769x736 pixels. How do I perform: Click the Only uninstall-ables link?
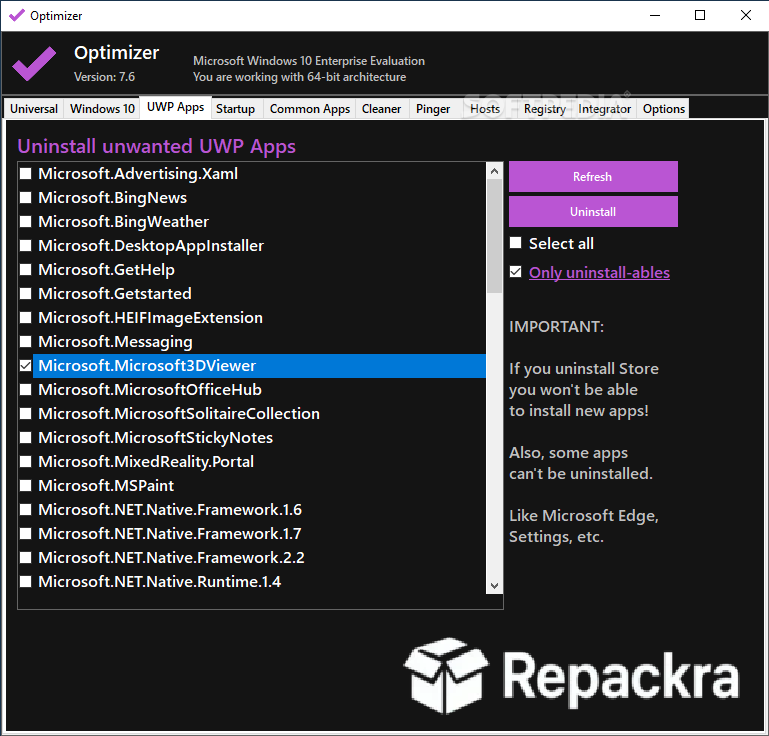point(599,273)
